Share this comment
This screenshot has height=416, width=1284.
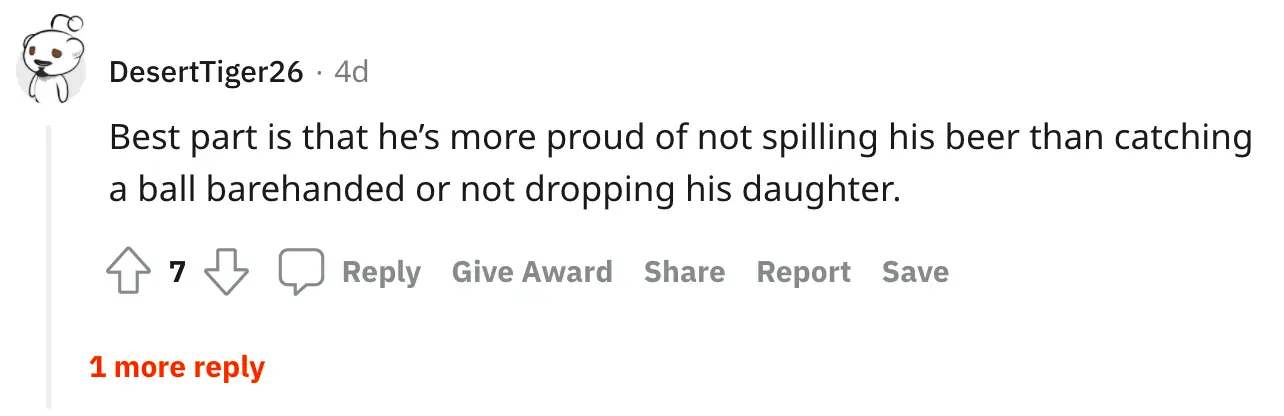tap(684, 272)
